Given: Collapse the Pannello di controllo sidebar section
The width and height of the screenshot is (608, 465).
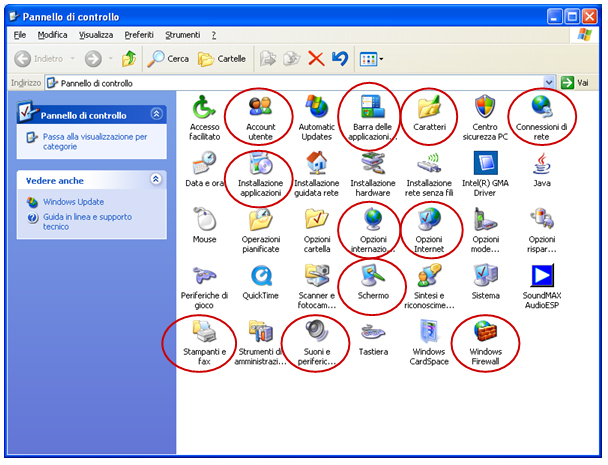Looking at the screenshot, I should tap(156, 114).
